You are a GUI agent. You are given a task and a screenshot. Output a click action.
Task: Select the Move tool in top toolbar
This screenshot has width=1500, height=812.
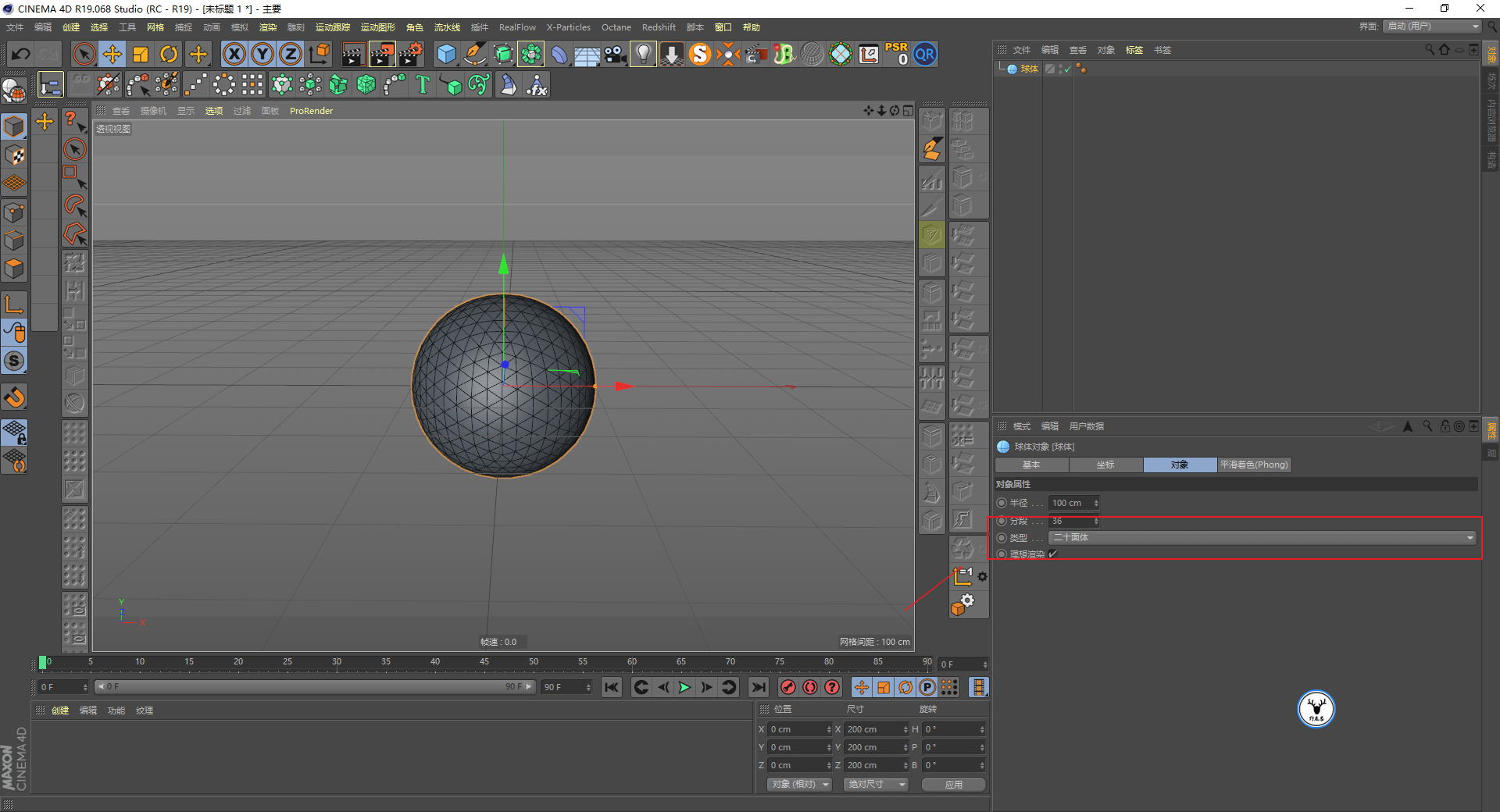point(112,54)
